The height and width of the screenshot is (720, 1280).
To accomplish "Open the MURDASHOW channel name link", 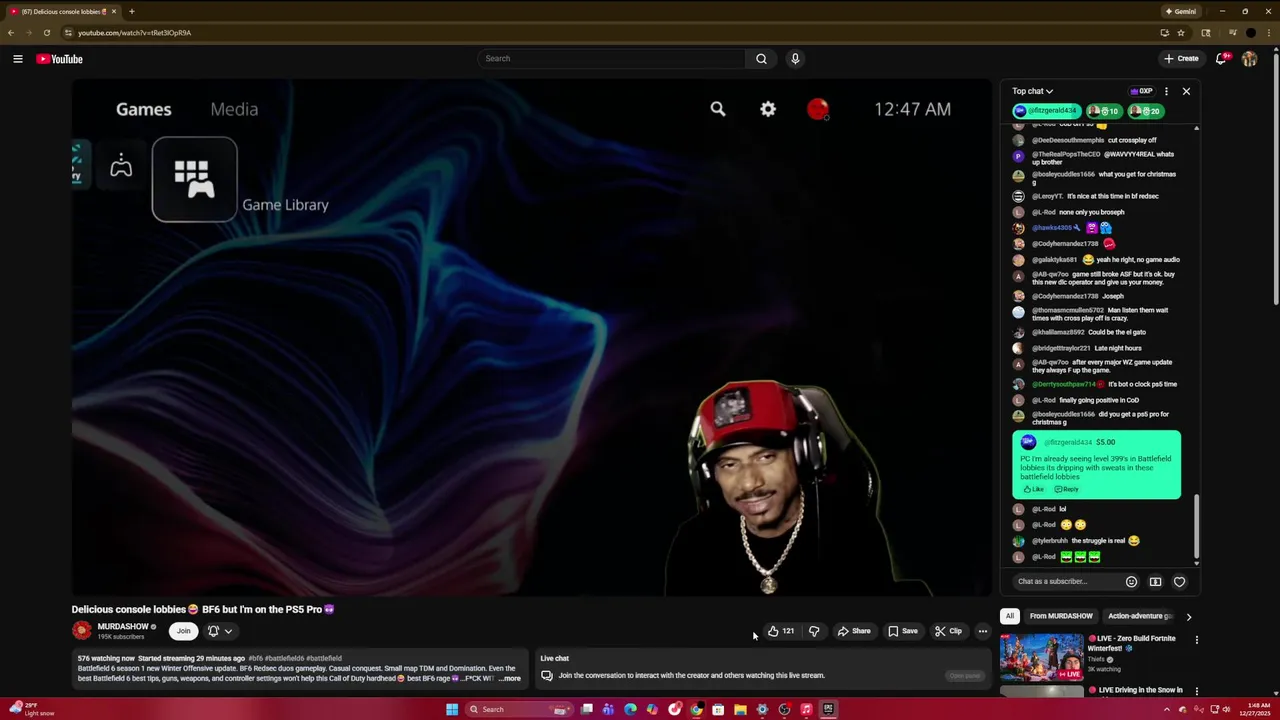I will pos(122,627).
